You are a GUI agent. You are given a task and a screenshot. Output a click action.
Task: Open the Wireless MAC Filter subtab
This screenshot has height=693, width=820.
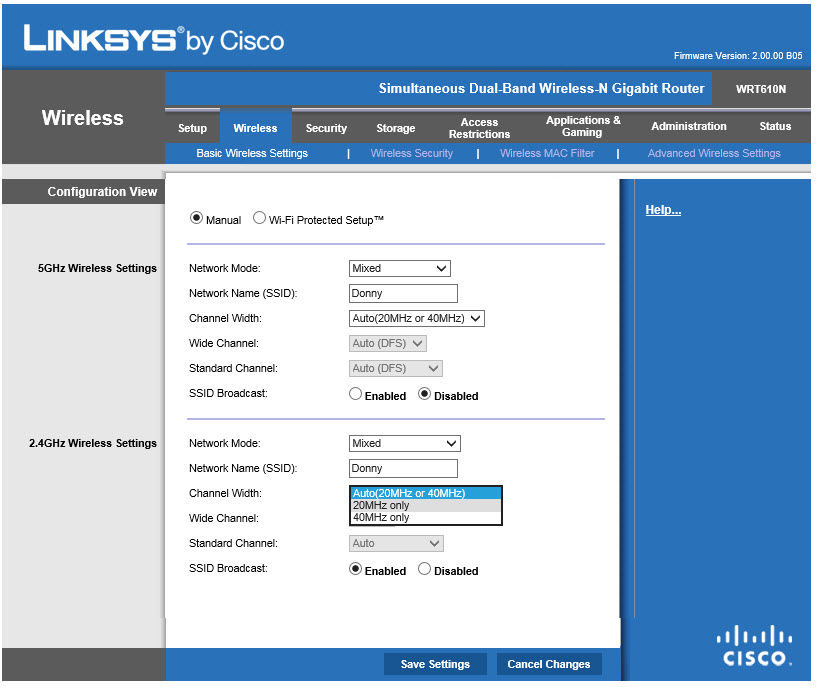(546, 153)
